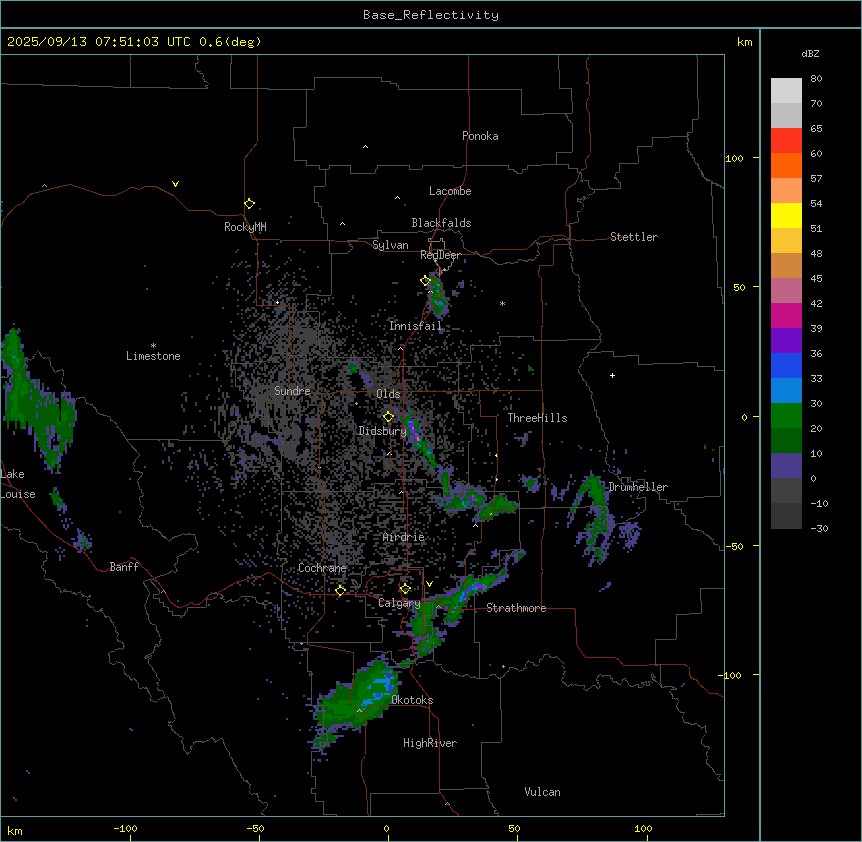Click the 39 dBZ magenta legend swatch
This screenshot has width=862, height=842.
(x=786, y=315)
